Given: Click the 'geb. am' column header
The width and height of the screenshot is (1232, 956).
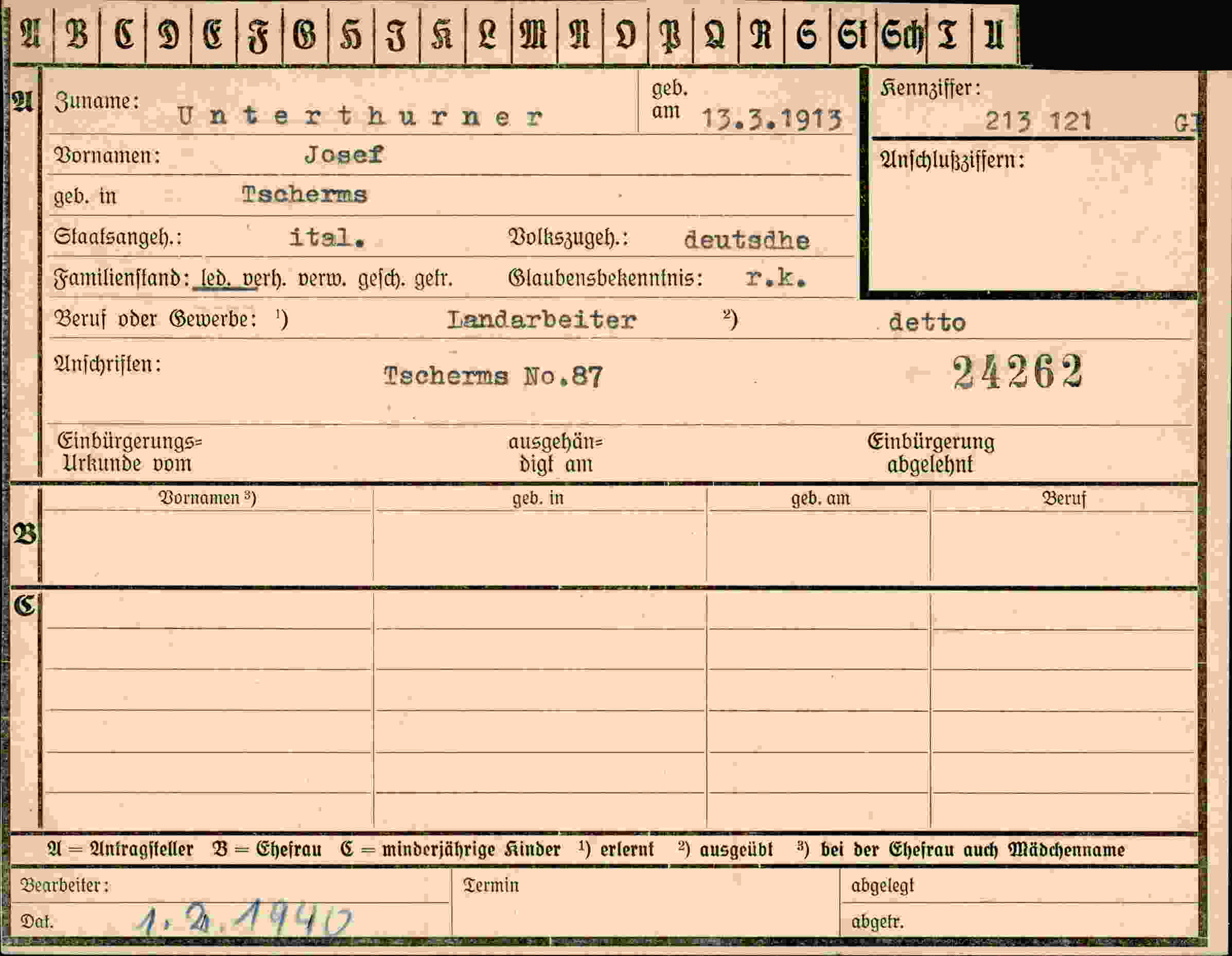Looking at the screenshot, I should [820, 498].
